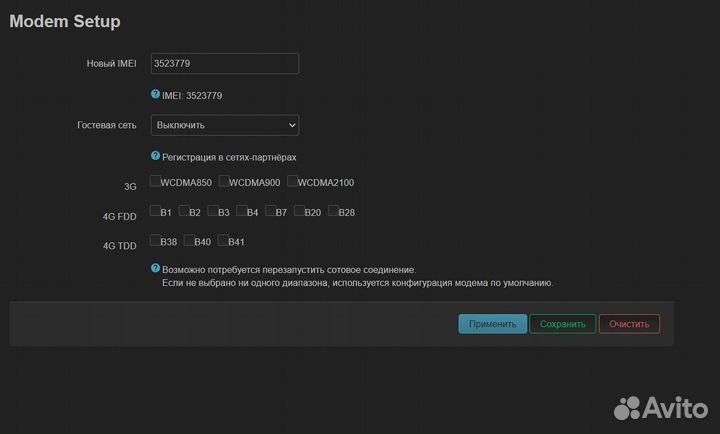Tick the B28 band checkbox
Viewport: 720px width, 434px height.
coord(333,211)
